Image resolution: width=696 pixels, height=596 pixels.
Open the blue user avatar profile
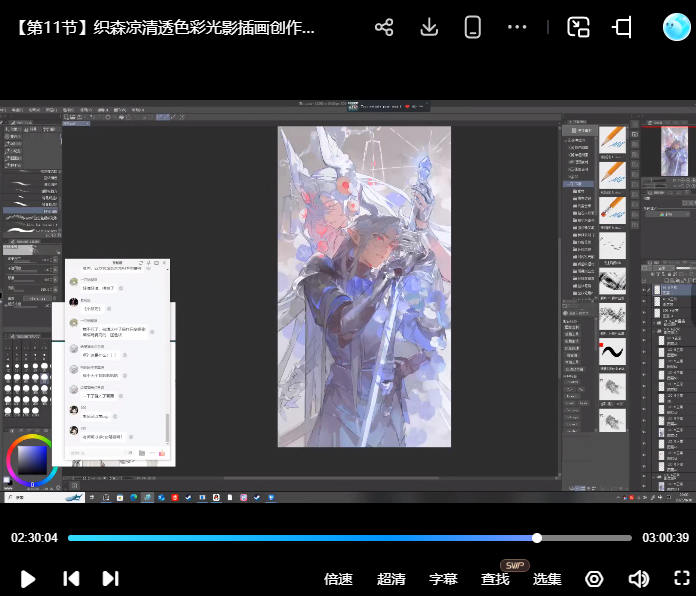click(x=677, y=27)
